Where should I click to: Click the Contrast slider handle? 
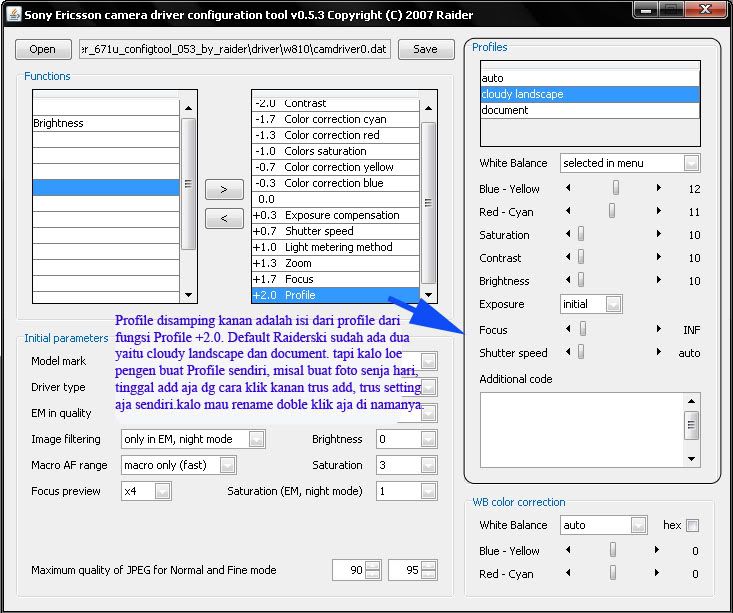tap(581, 257)
